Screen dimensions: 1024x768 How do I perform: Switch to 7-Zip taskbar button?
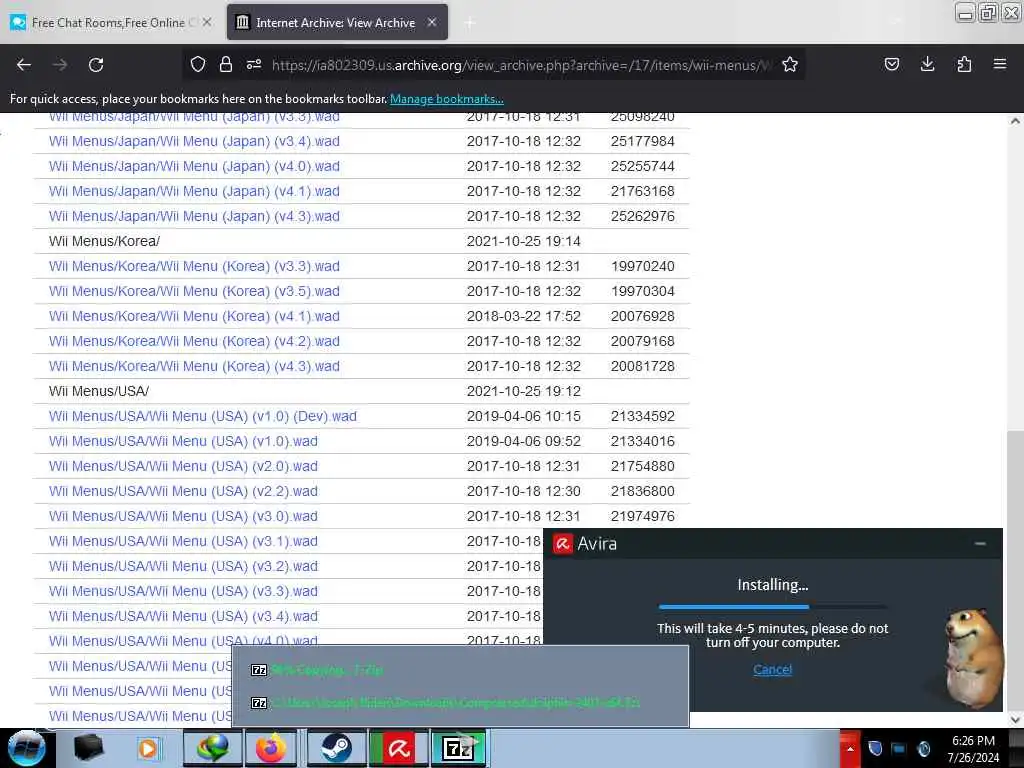coord(458,748)
